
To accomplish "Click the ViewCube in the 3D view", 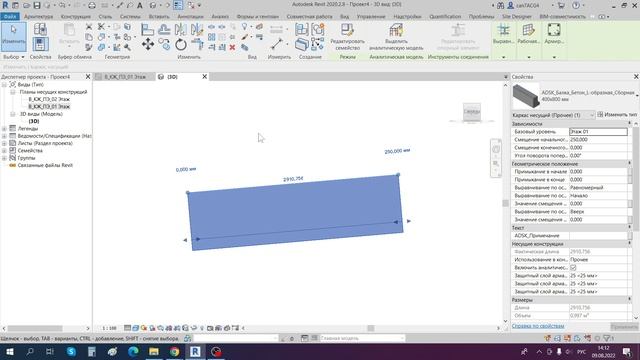I will point(472,112).
